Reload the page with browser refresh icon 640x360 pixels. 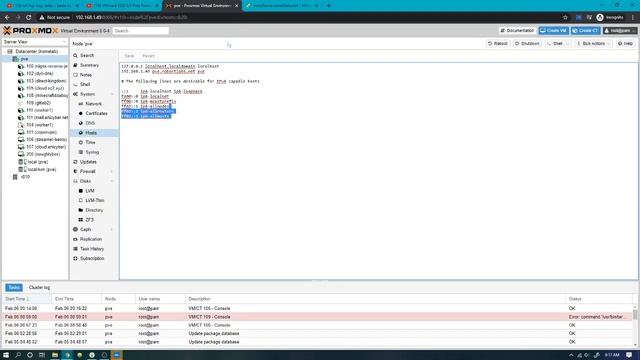pyautogui.click(x=29, y=18)
